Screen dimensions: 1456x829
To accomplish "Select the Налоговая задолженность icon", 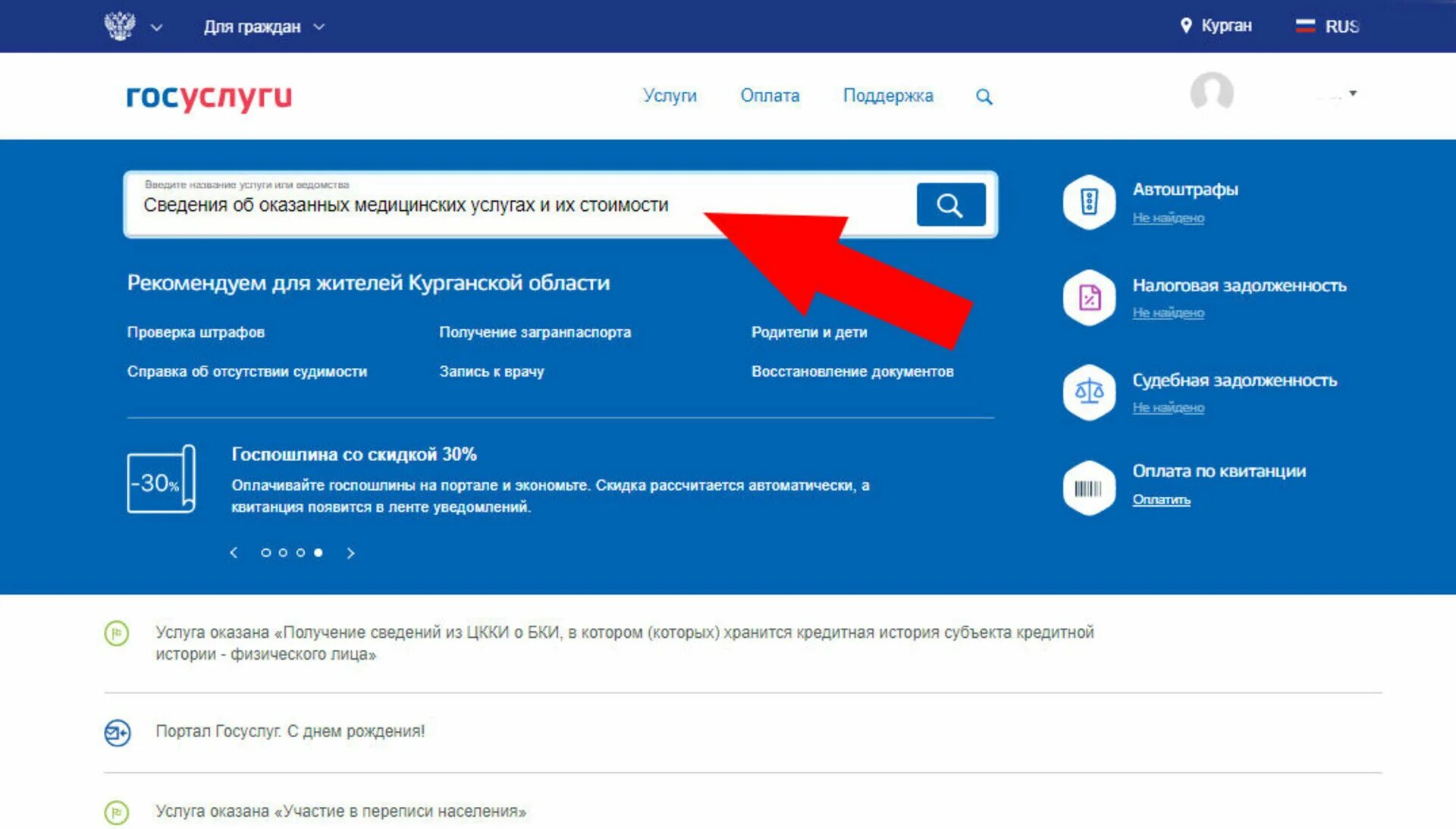I will click(x=1088, y=297).
